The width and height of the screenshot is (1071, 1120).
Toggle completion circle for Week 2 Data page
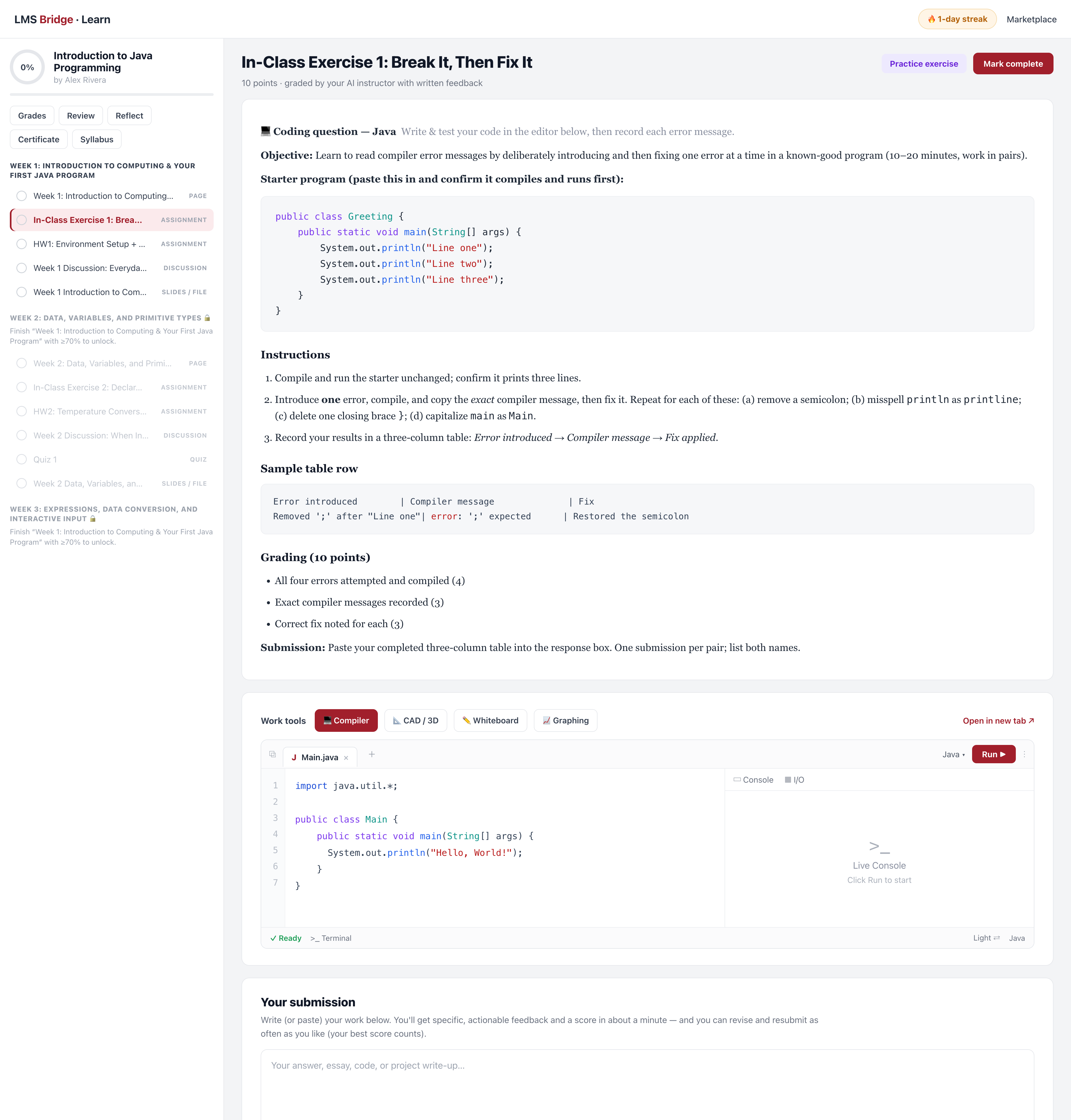(x=22, y=363)
